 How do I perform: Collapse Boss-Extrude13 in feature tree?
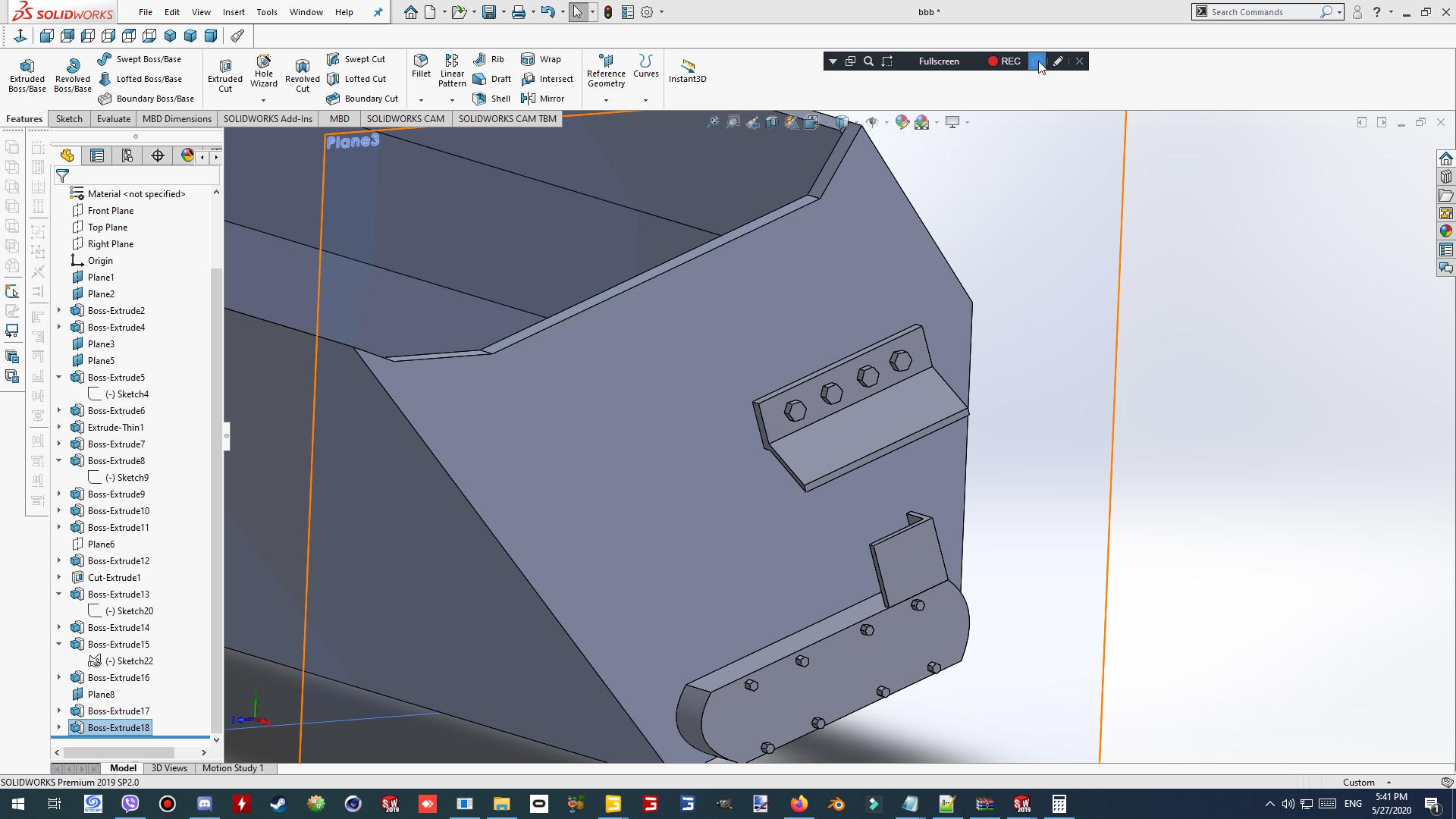point(59,594)
